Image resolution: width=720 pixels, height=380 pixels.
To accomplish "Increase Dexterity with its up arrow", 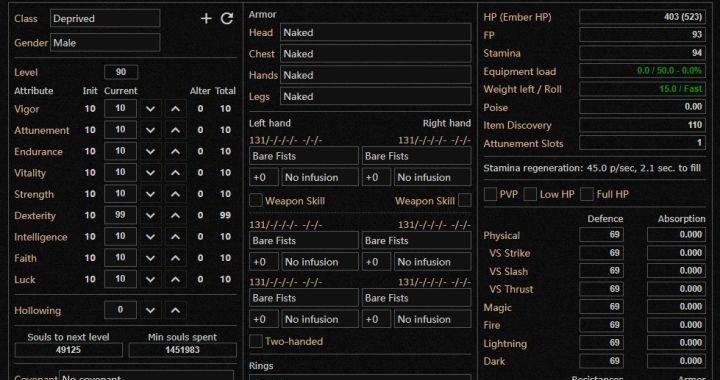I will 175,216.
